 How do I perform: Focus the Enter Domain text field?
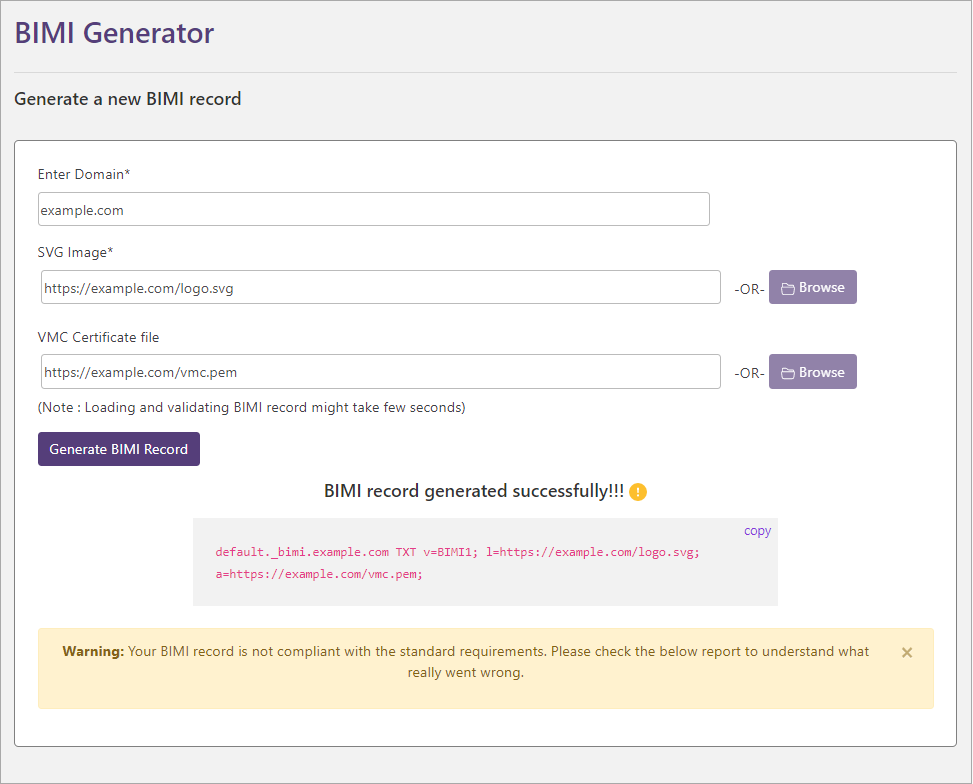[373, 210]
